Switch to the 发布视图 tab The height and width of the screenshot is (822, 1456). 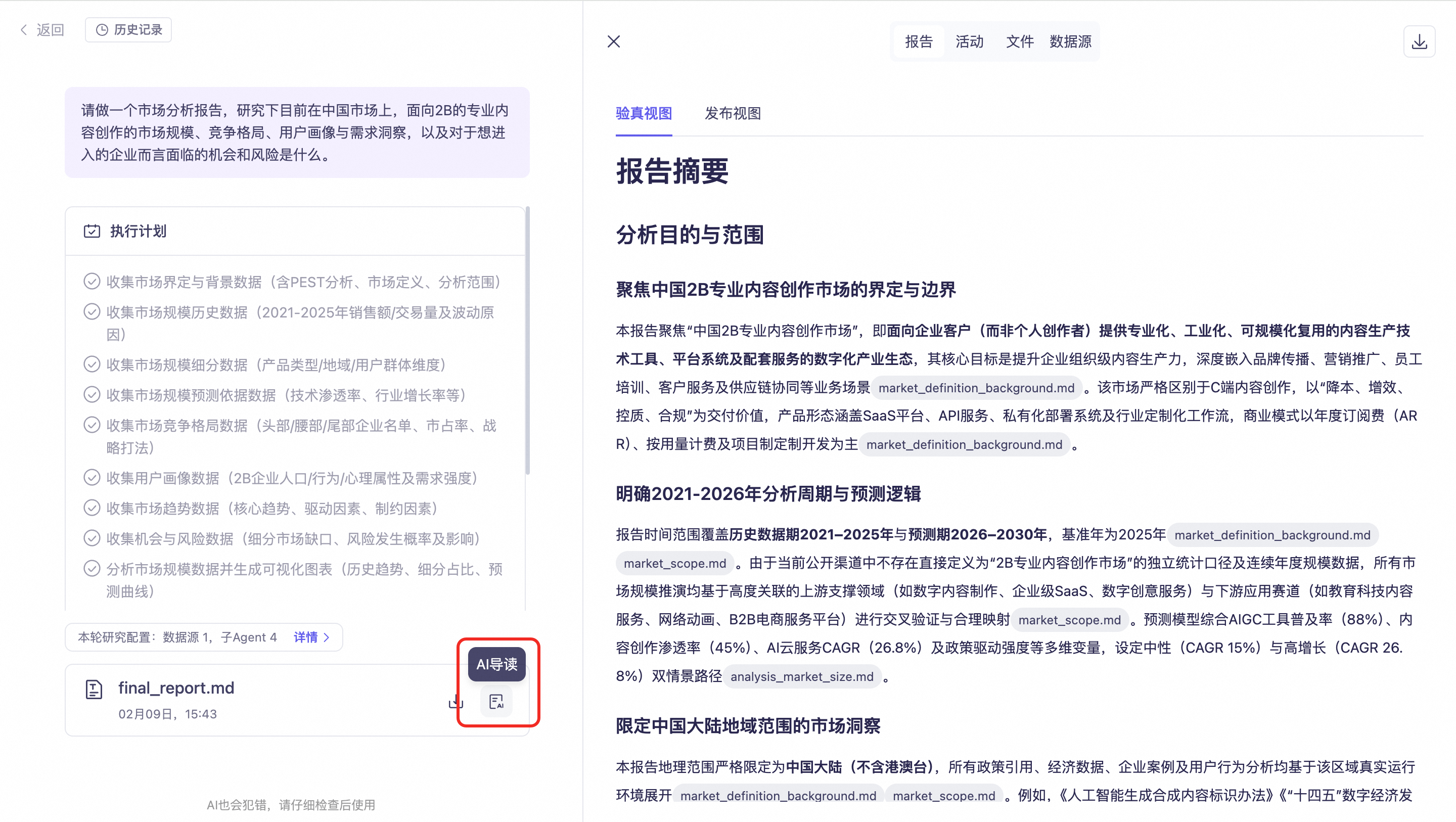point(733,114)
